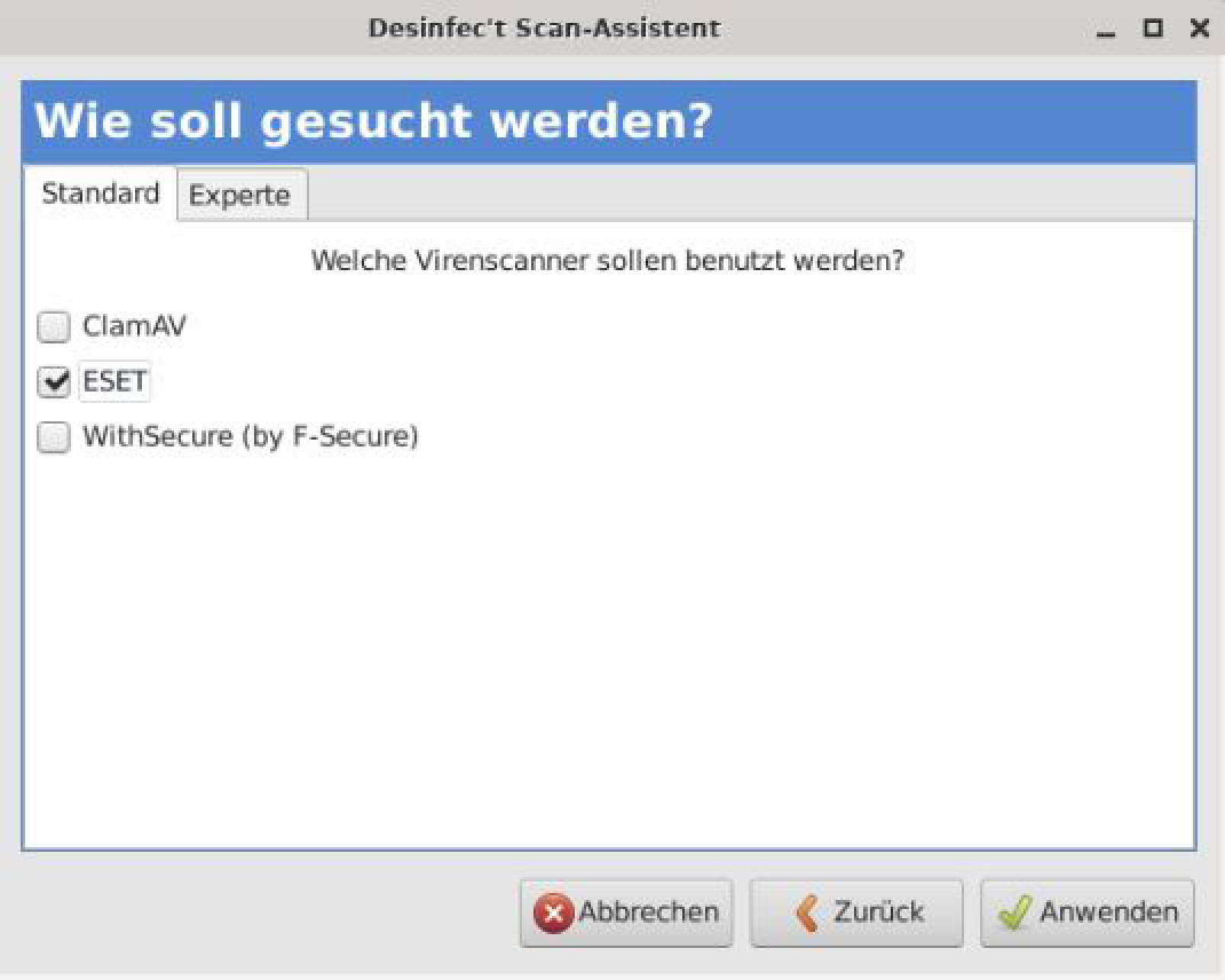1225x980 pixels.
Task: Maximize the Scan-Assistent window
Action: pyautogui.click(x=1152, y=29)
